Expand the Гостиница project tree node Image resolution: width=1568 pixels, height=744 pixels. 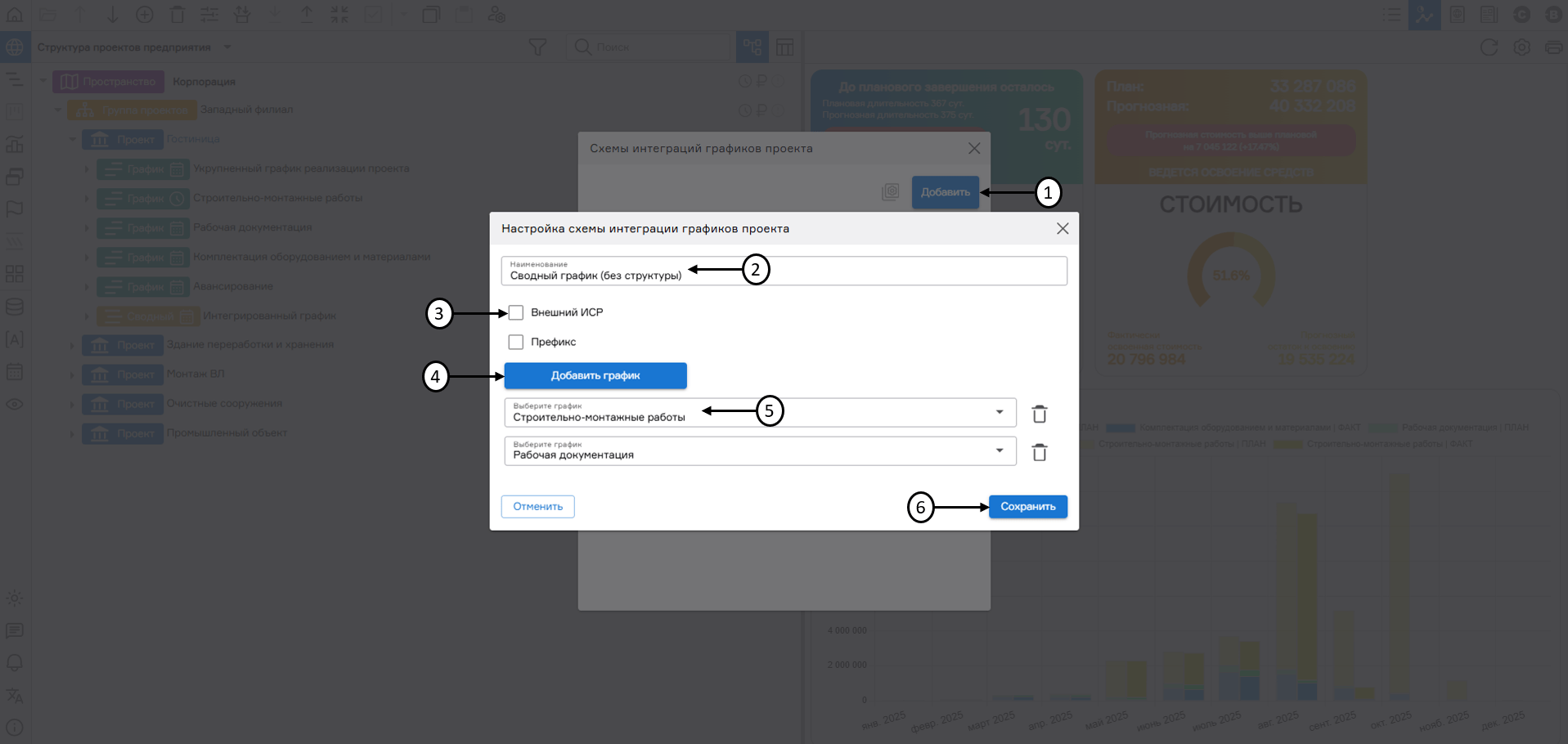tap(72, 139)
